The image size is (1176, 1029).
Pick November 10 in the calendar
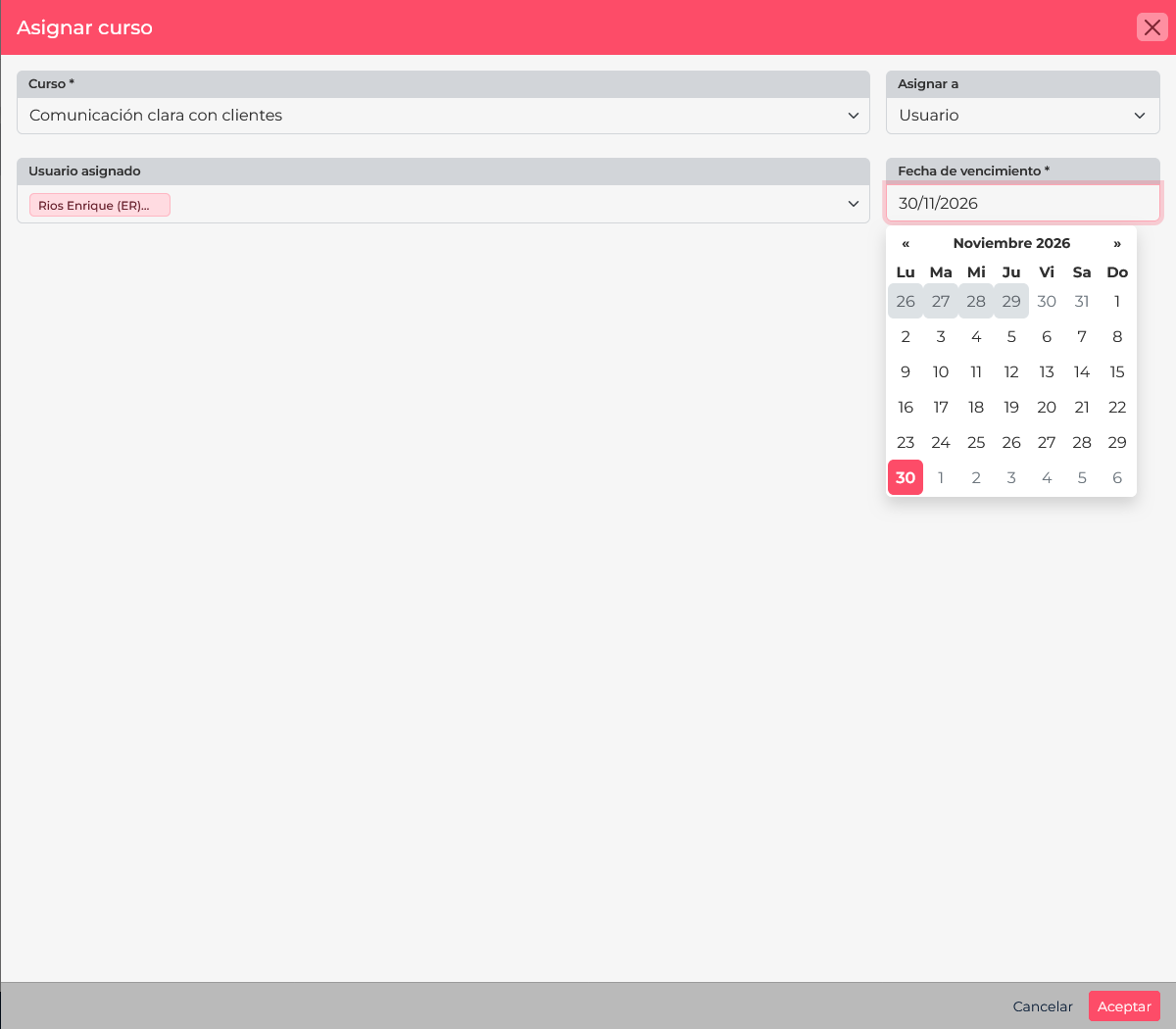tap(941, 372)
